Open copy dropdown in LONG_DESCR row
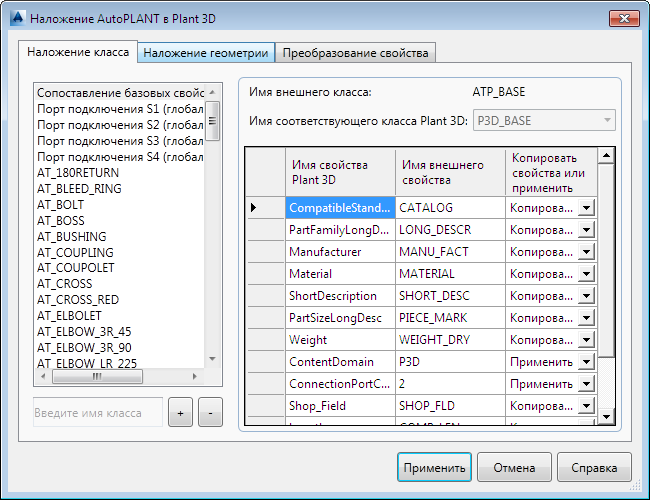Viewport: 650px width, 500px height. [587, 230]
